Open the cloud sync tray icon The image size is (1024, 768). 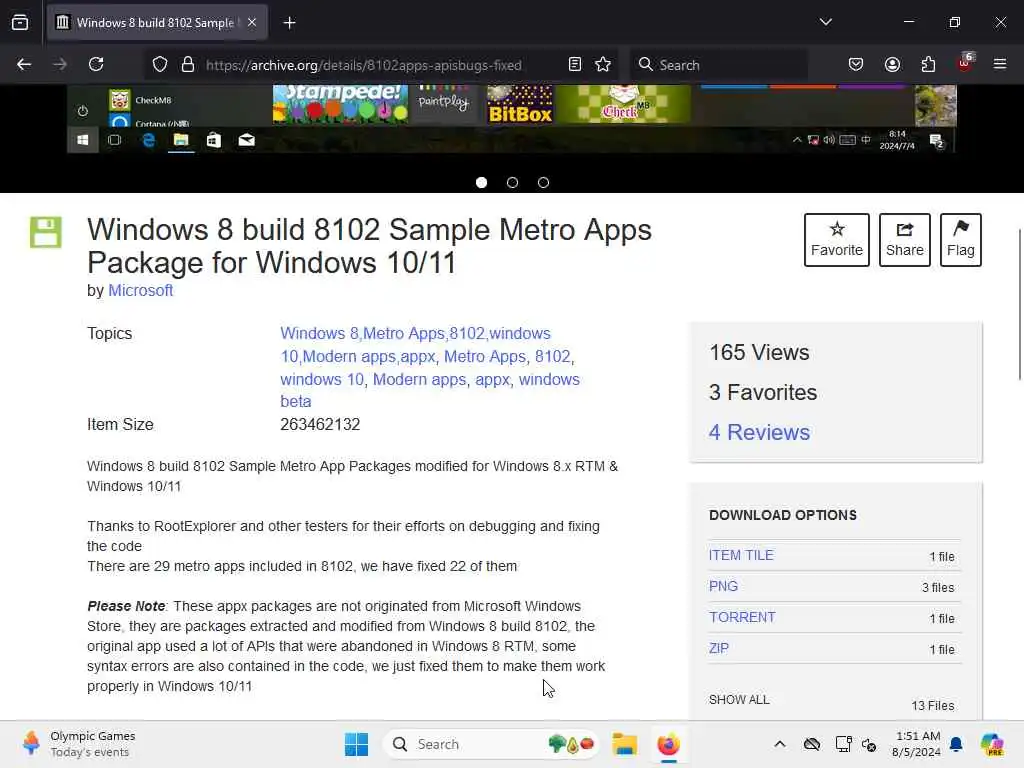click(812, 744)
